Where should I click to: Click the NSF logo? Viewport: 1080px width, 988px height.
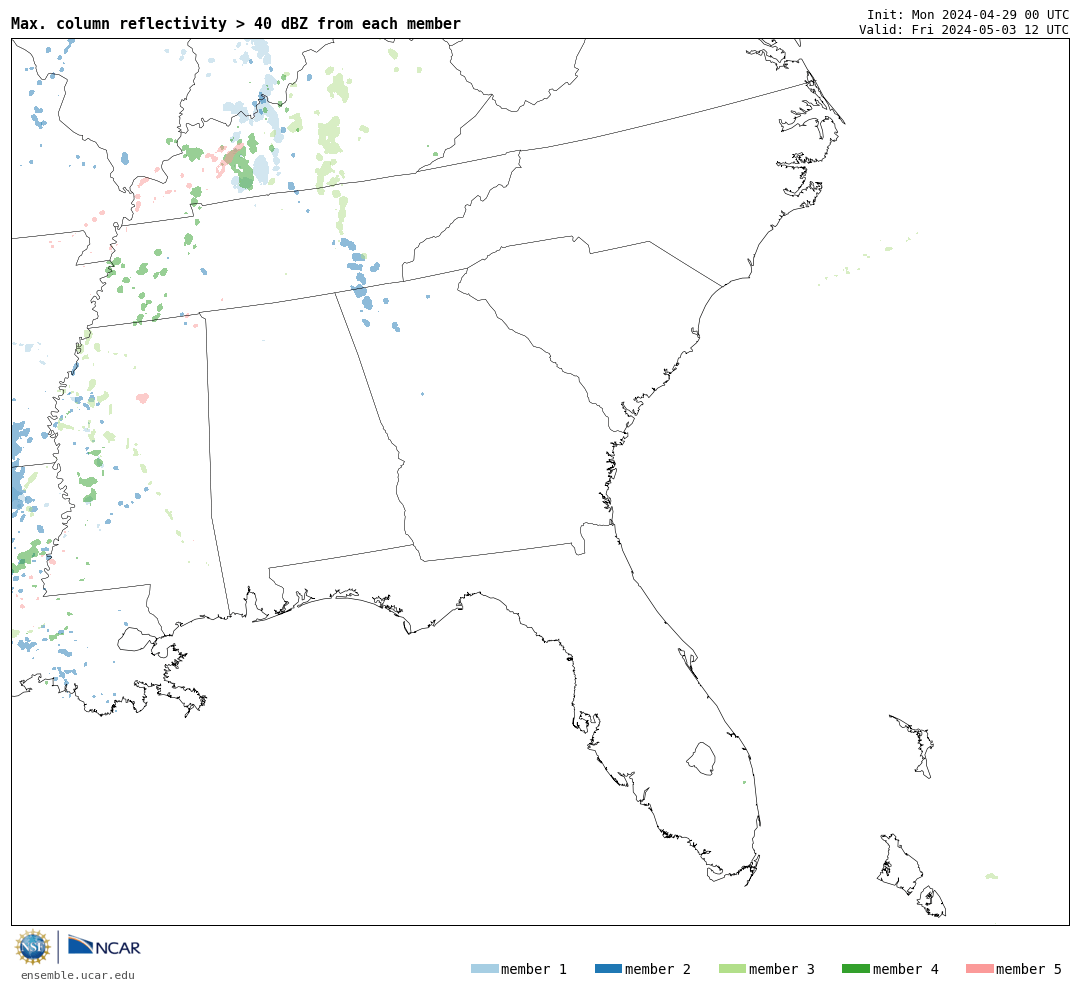32,947
